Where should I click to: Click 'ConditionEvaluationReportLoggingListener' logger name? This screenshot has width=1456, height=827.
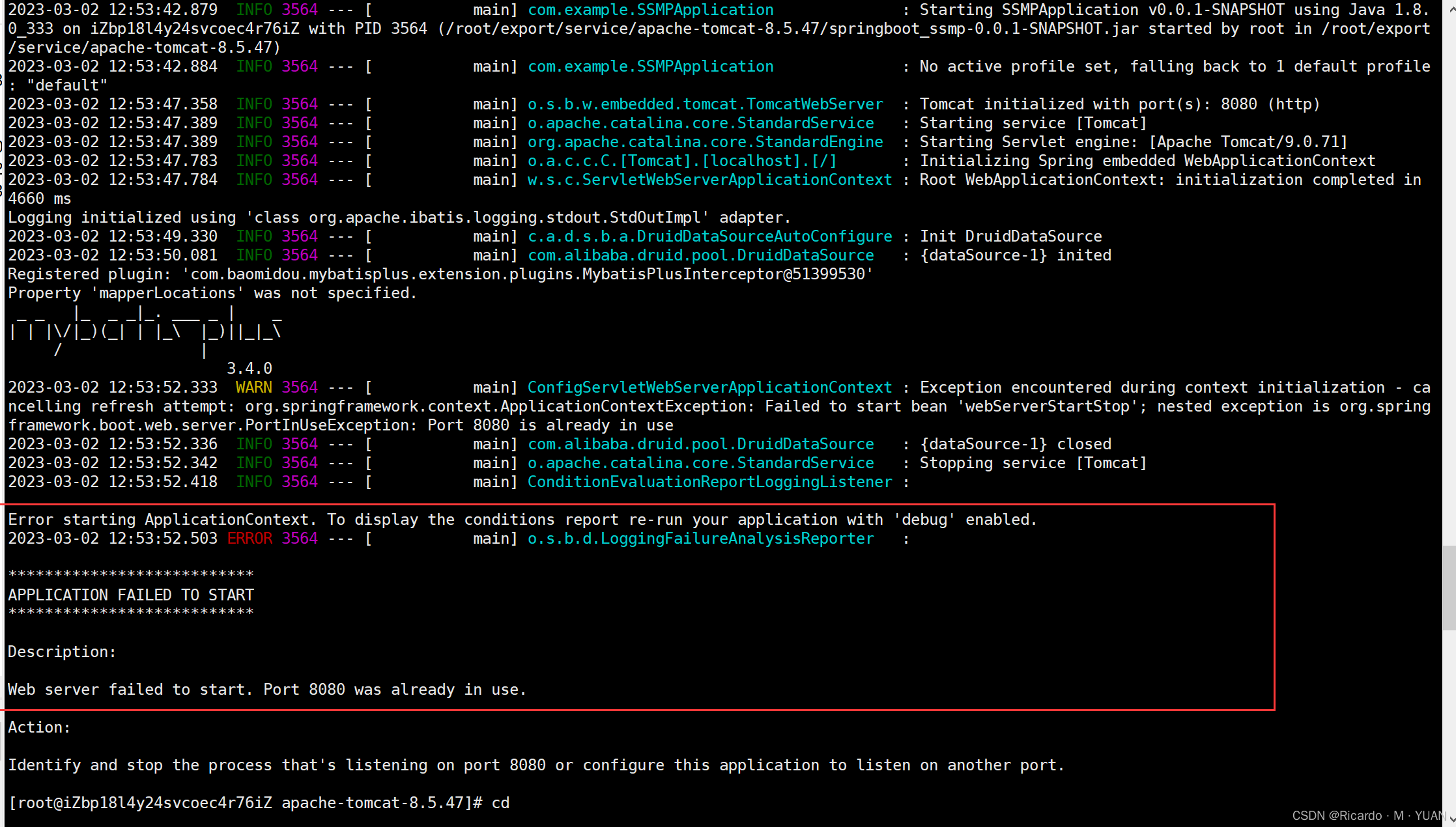pos(709,482)
